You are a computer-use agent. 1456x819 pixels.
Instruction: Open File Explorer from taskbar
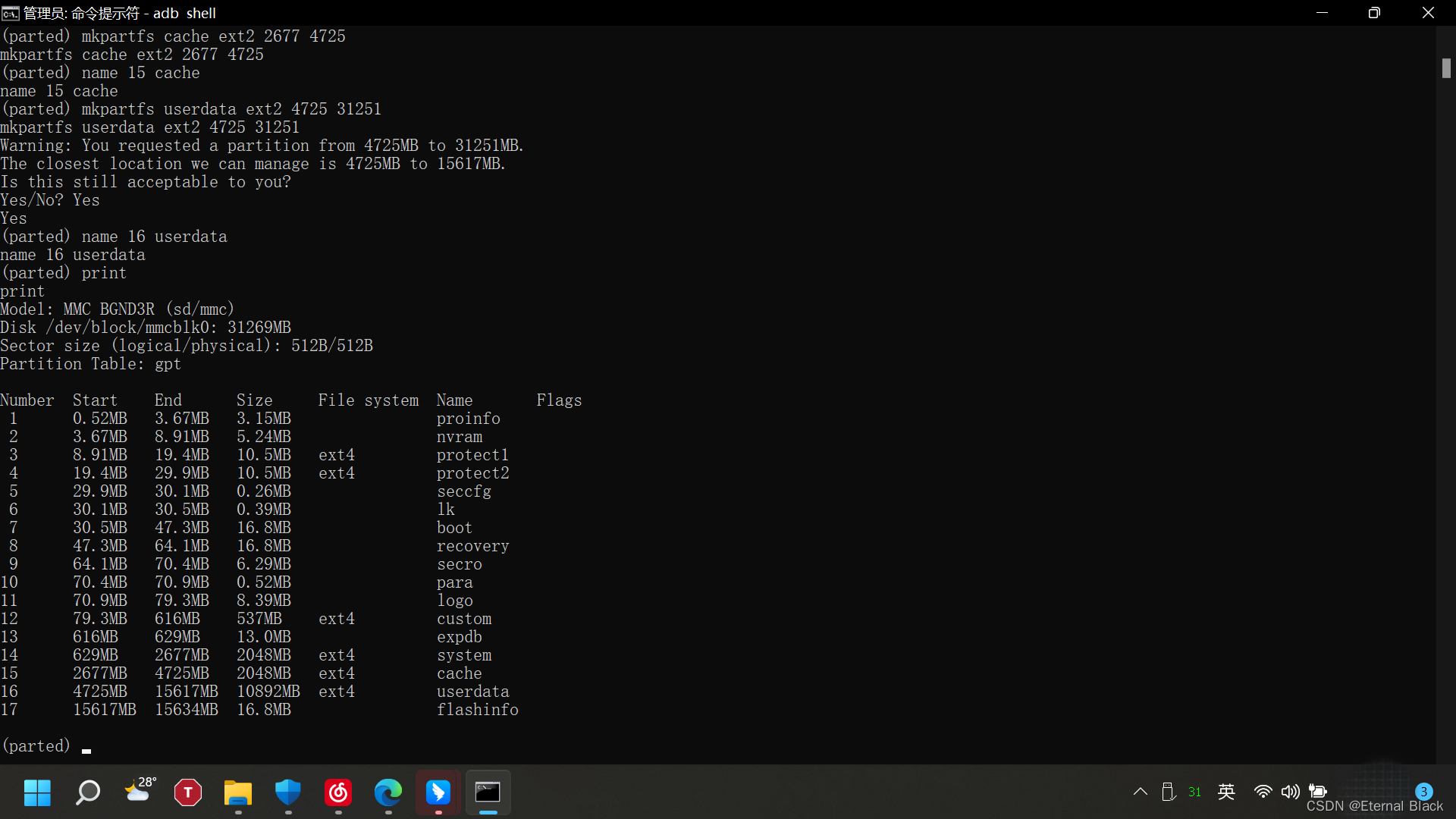coord(238,792)
